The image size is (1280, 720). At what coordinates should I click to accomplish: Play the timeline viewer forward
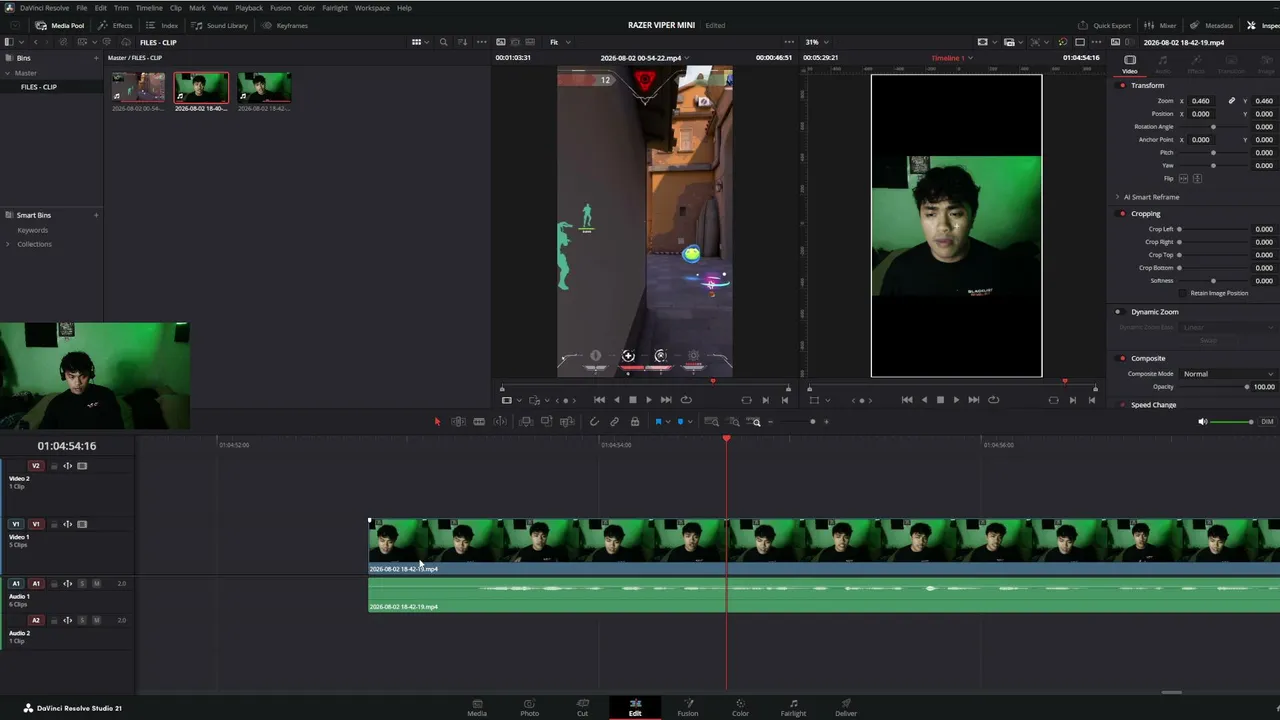[x=956, y=400]
